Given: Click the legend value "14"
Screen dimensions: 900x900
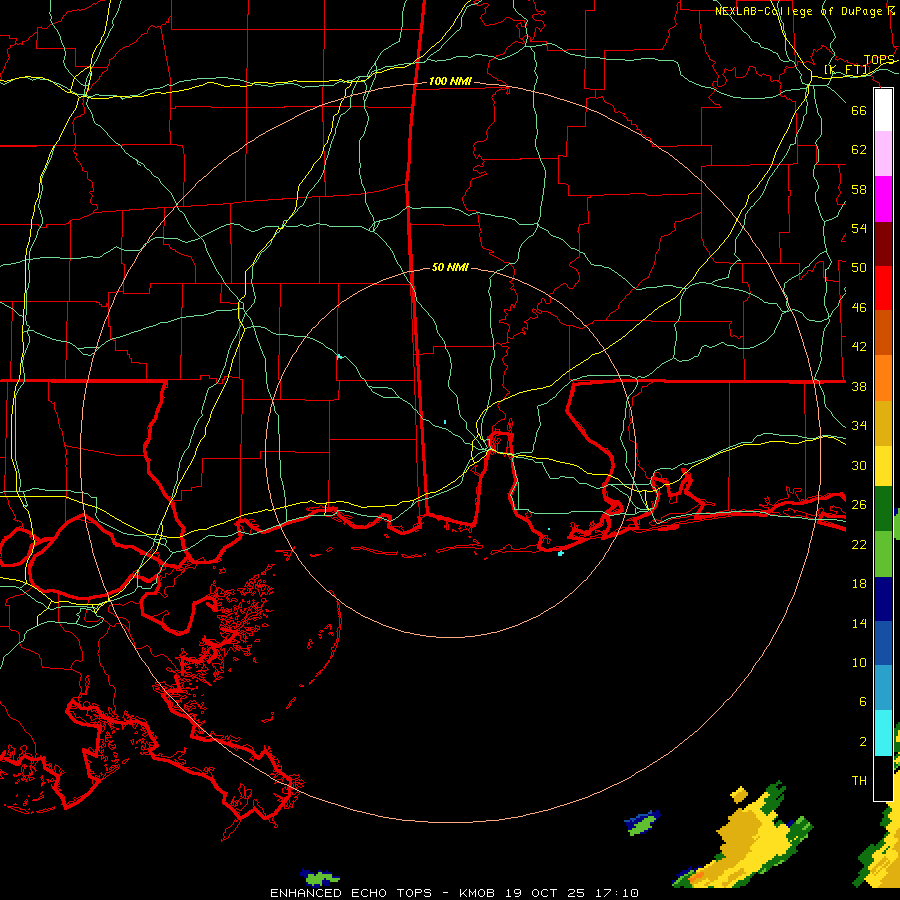Looking at the screenshot, I should pyautogui.click(x=859, y=623).
